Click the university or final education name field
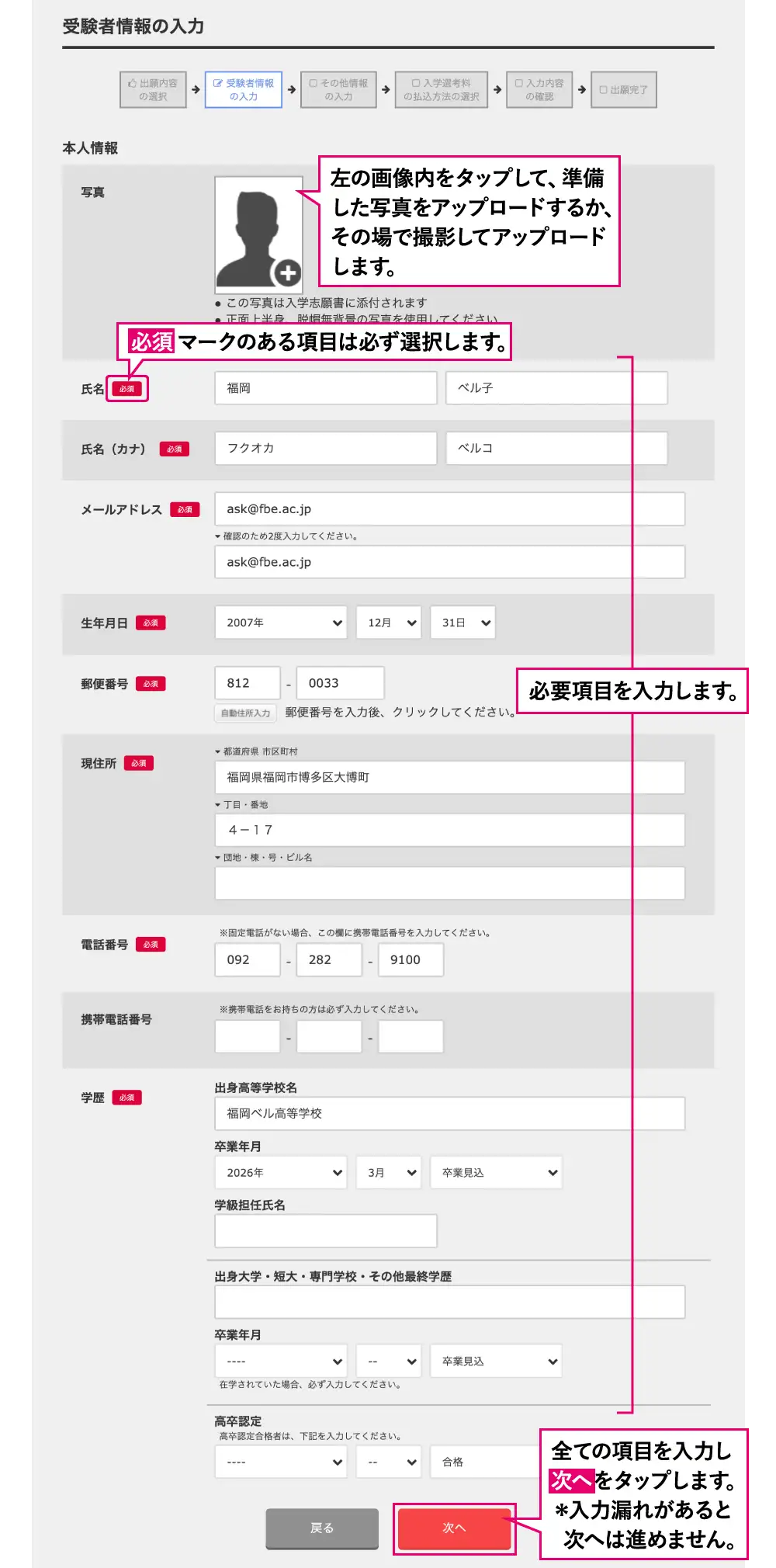 [x=450, y=1302]
